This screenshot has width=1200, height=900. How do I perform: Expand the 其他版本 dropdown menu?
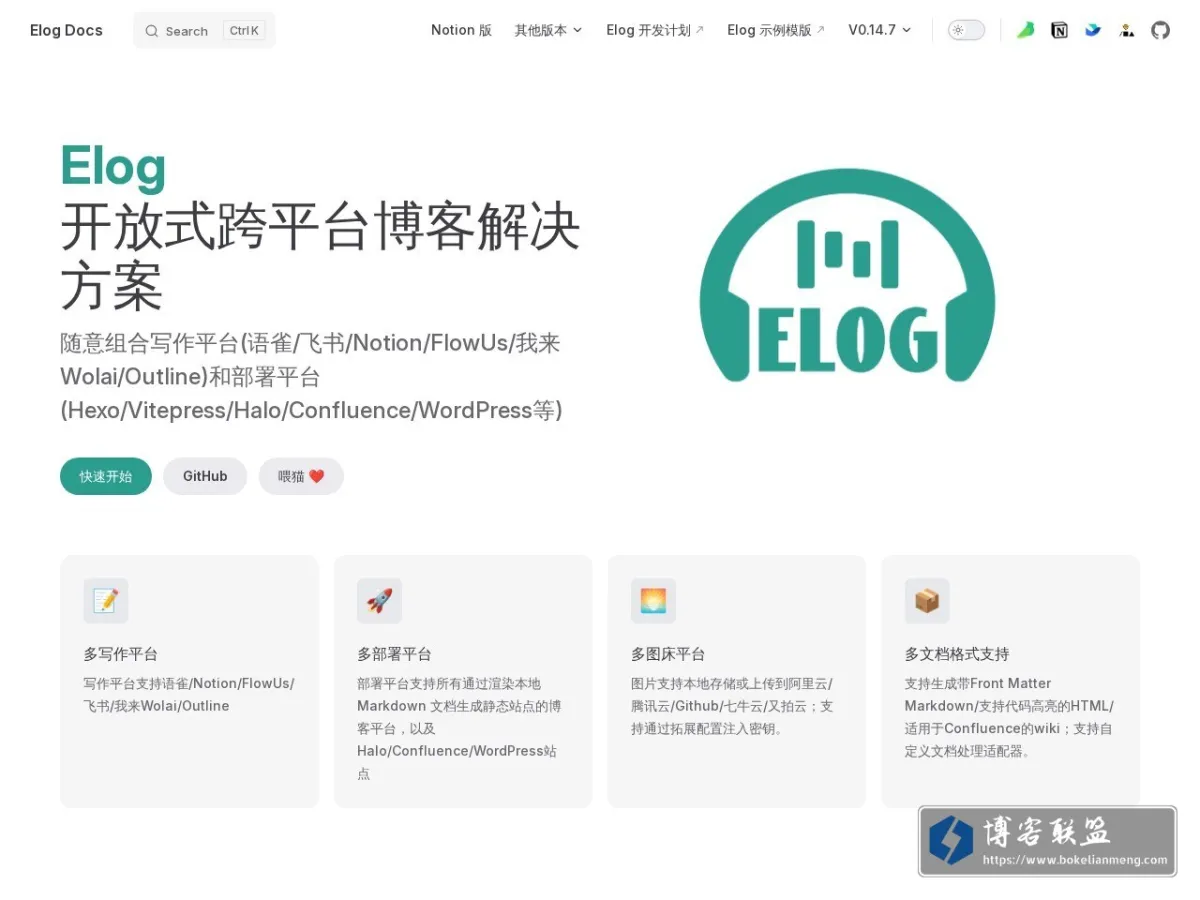tap(548, 30)
